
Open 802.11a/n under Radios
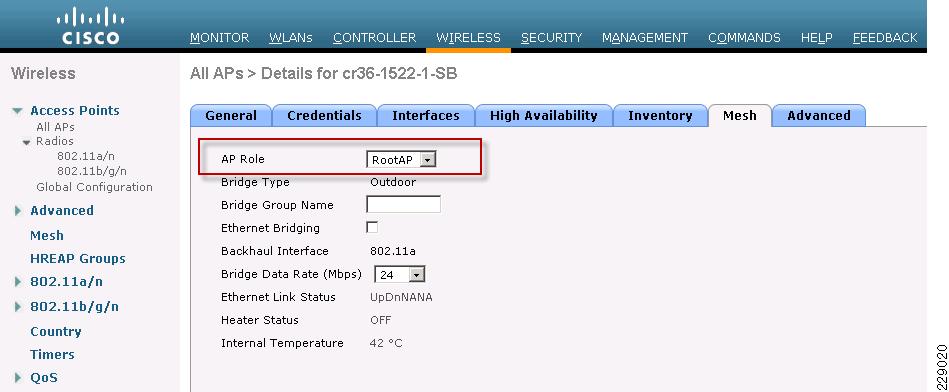pos(85,156)
